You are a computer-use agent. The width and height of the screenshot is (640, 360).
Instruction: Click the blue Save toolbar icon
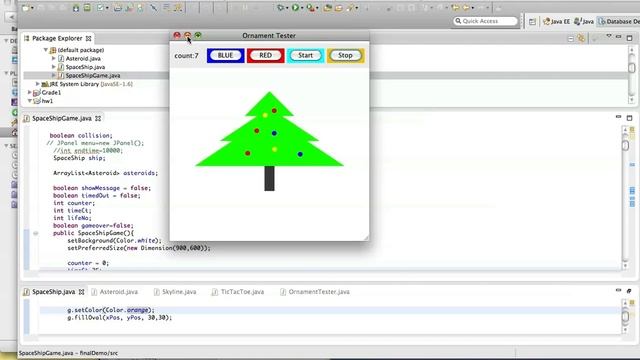(x=76, y=7)
